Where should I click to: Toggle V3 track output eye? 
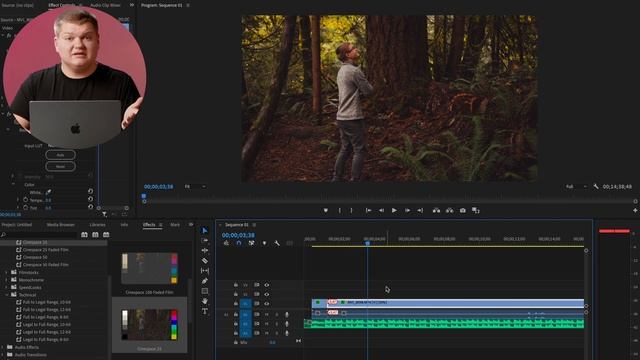click(x=267, y=285)
